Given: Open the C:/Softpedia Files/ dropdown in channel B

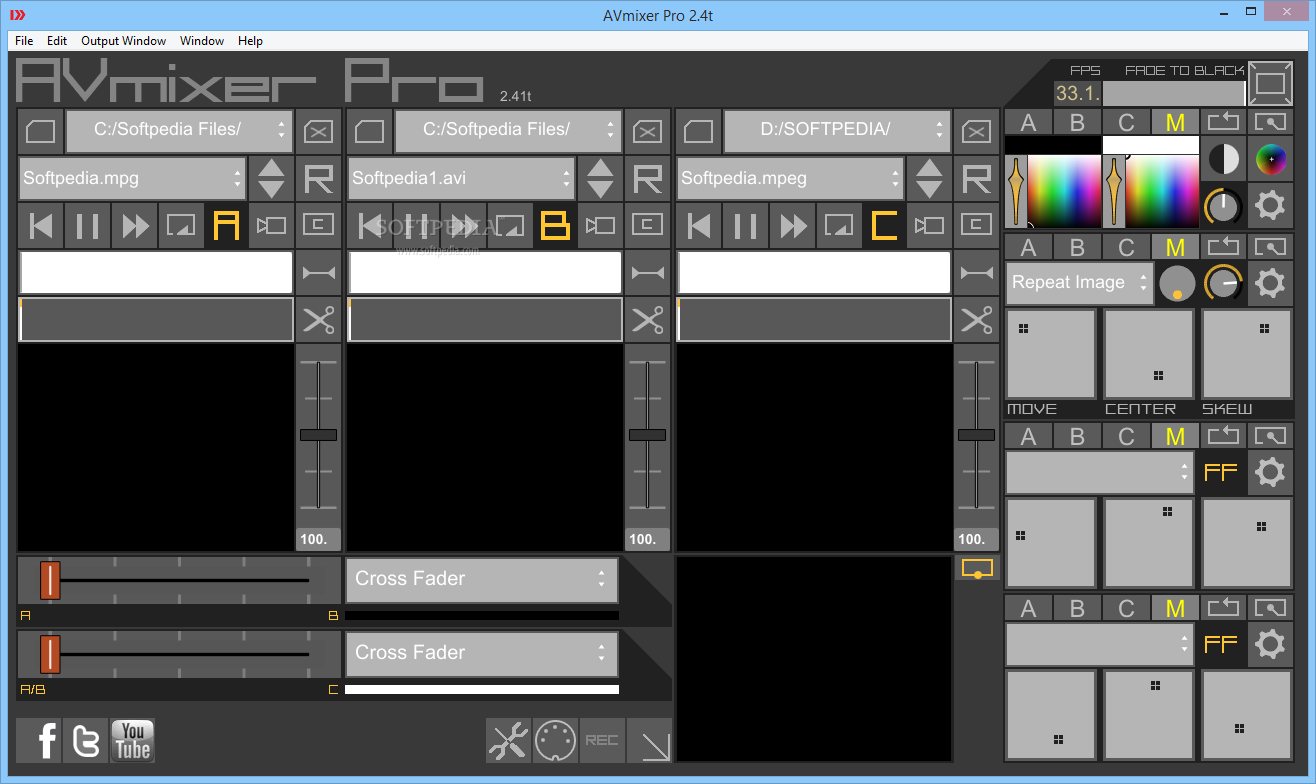Looking at the screenshot, I should pyautogui.click(x=508, y=131).
